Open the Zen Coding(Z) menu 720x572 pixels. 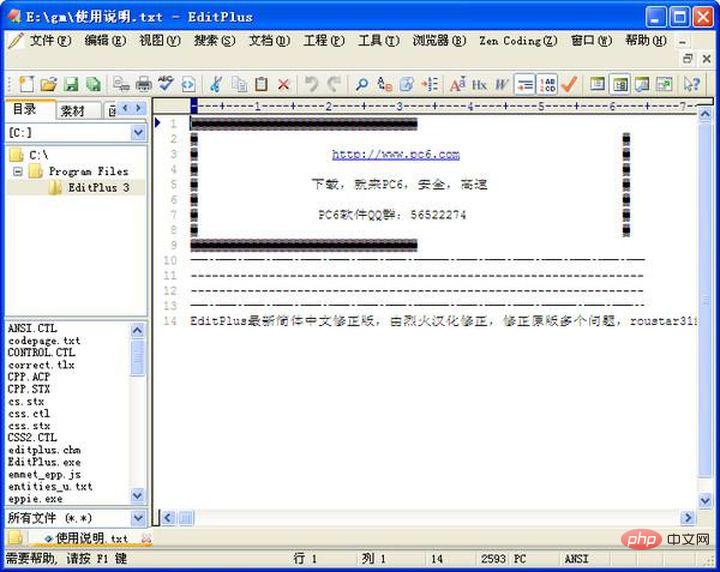pyautogui.click(x=518, y=41)
